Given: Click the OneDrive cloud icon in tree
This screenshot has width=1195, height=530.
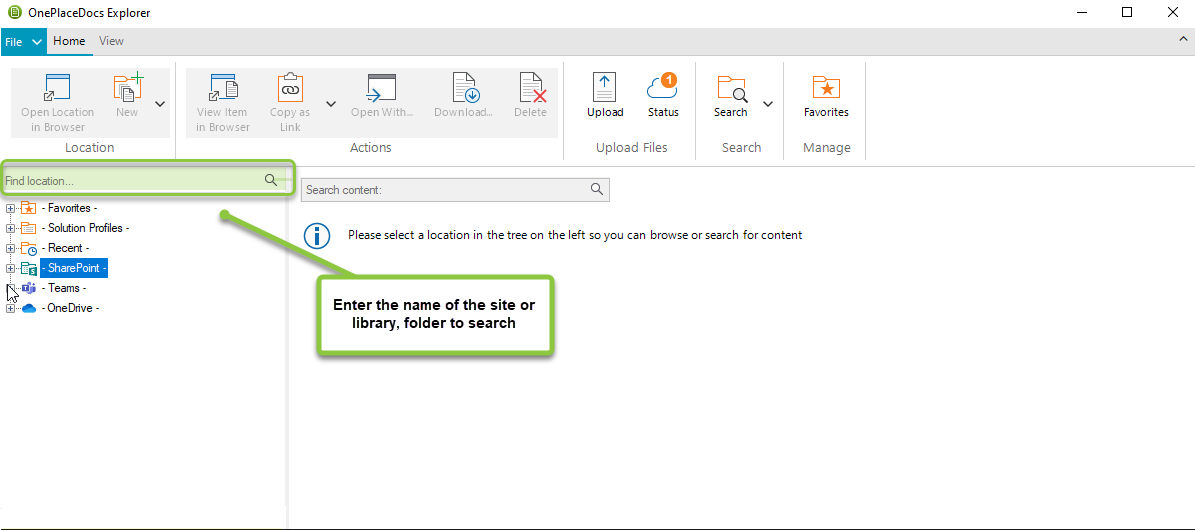Looking at the screenshot, I should [x=29, y=308].
